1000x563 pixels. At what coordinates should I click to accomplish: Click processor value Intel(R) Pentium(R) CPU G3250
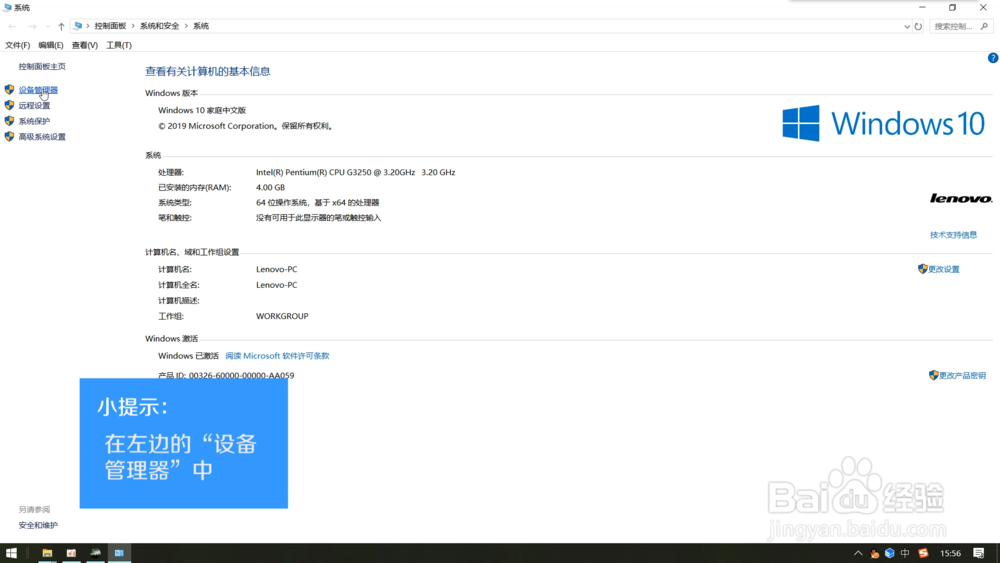tap(355, 172)
